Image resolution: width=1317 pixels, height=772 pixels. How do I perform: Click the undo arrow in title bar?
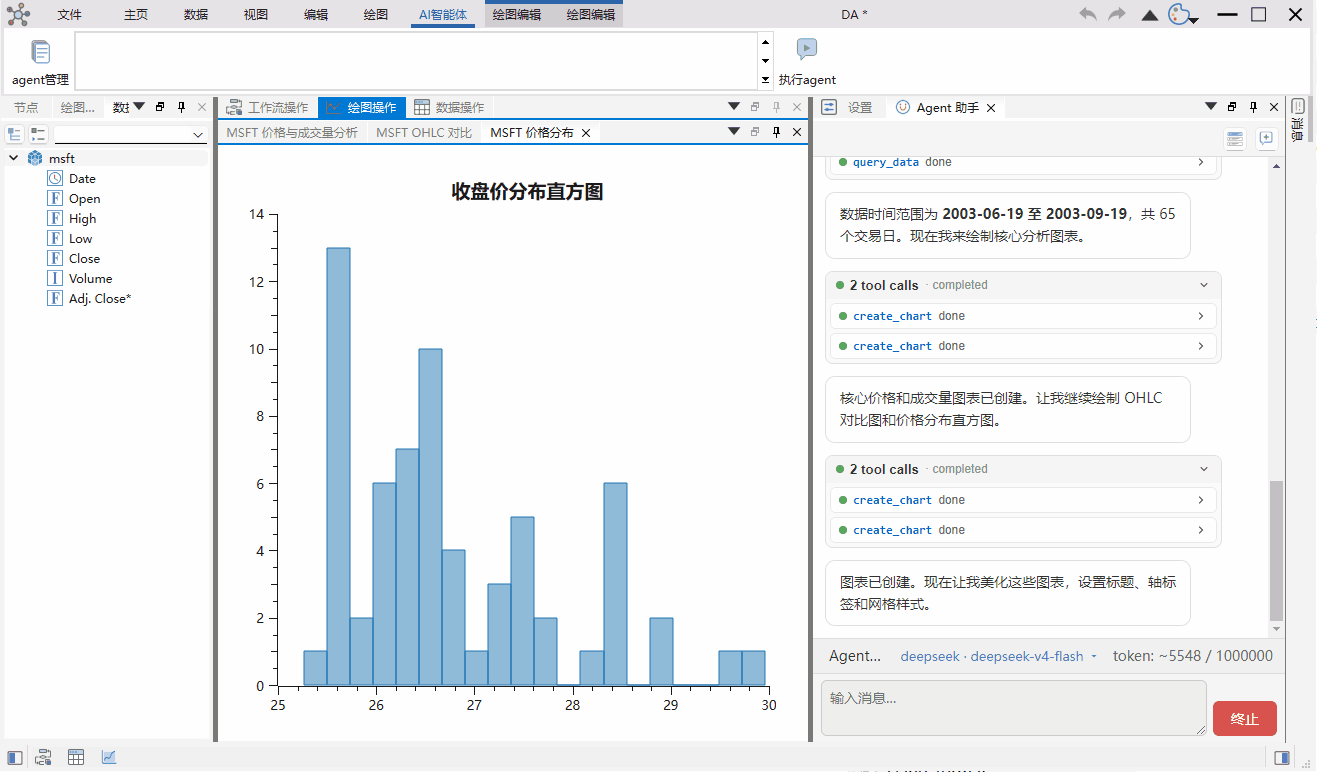click(x=1088, y=14)
